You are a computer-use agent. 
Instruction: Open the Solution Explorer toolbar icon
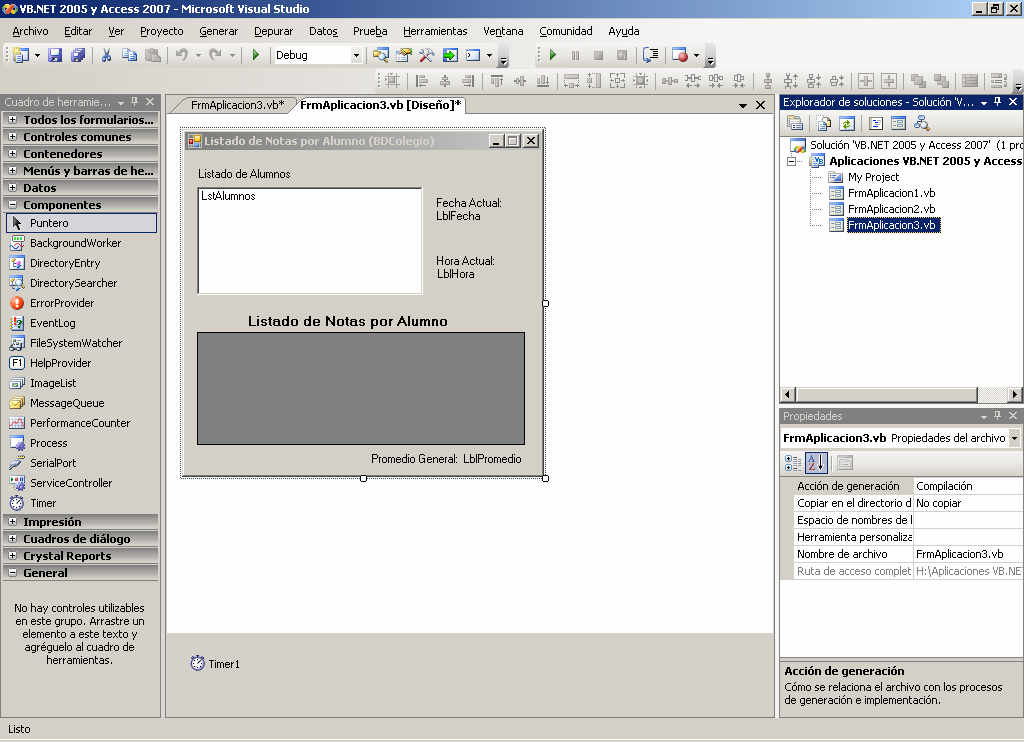(381, 56)
